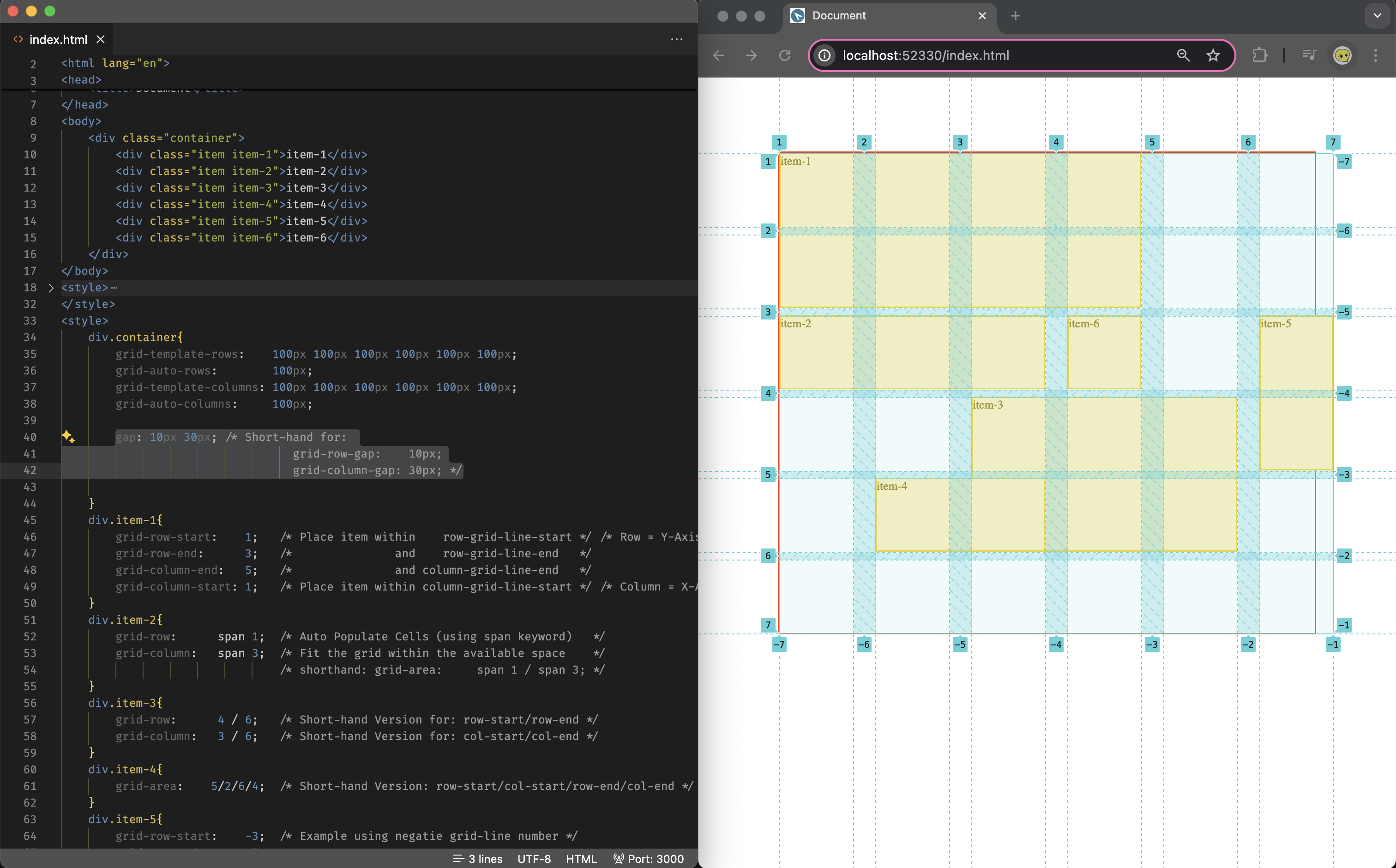Click the item-4 grid cell in the page

960,515
